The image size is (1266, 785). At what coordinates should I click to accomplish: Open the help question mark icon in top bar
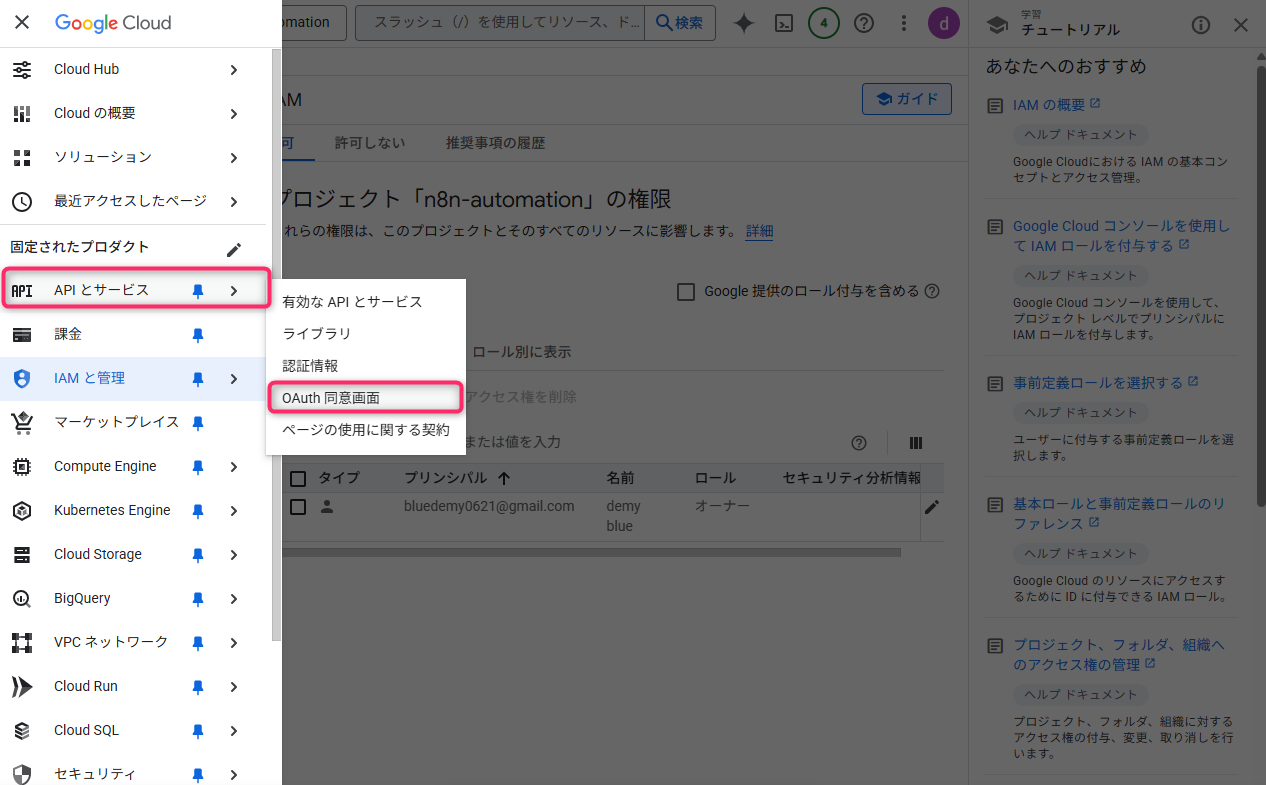tap(864, 23)
